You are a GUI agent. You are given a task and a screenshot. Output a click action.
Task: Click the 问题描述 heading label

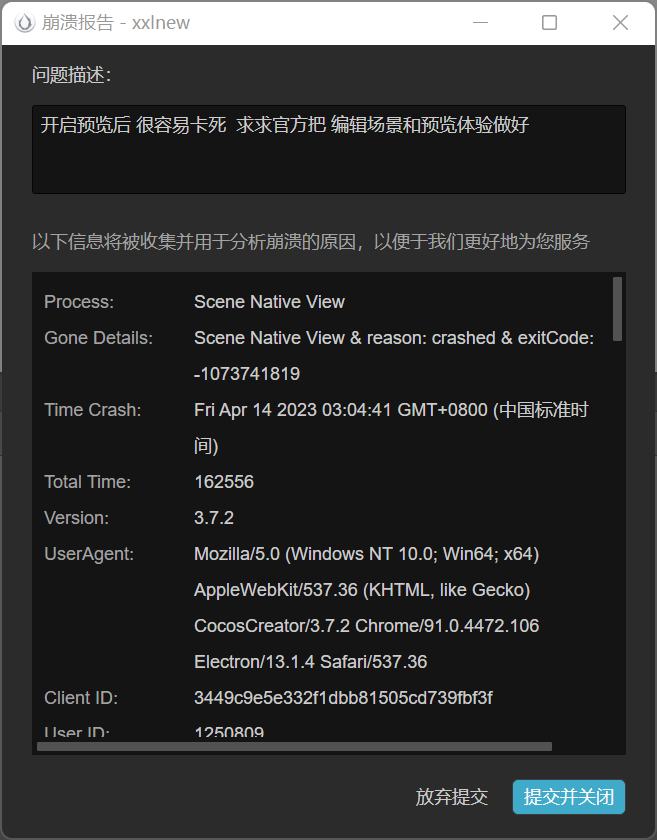[71, 75]
